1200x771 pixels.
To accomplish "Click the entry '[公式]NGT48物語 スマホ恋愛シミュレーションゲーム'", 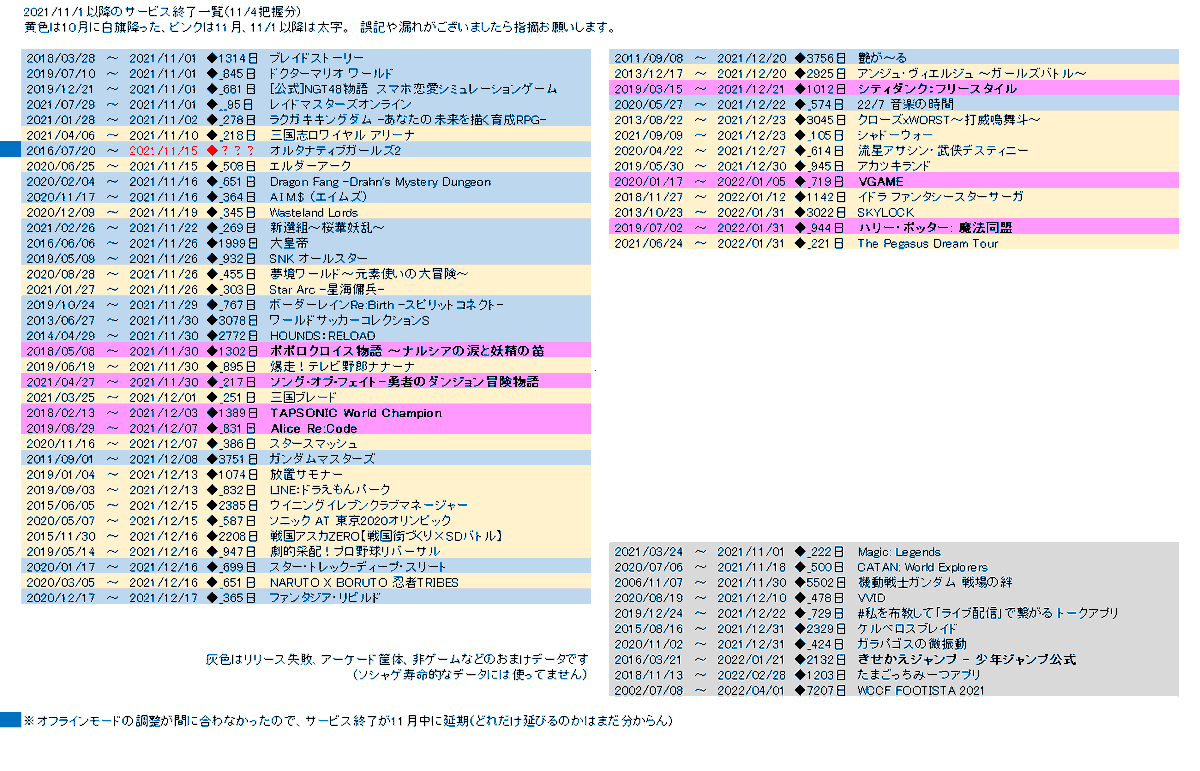I will pos(413,89).
